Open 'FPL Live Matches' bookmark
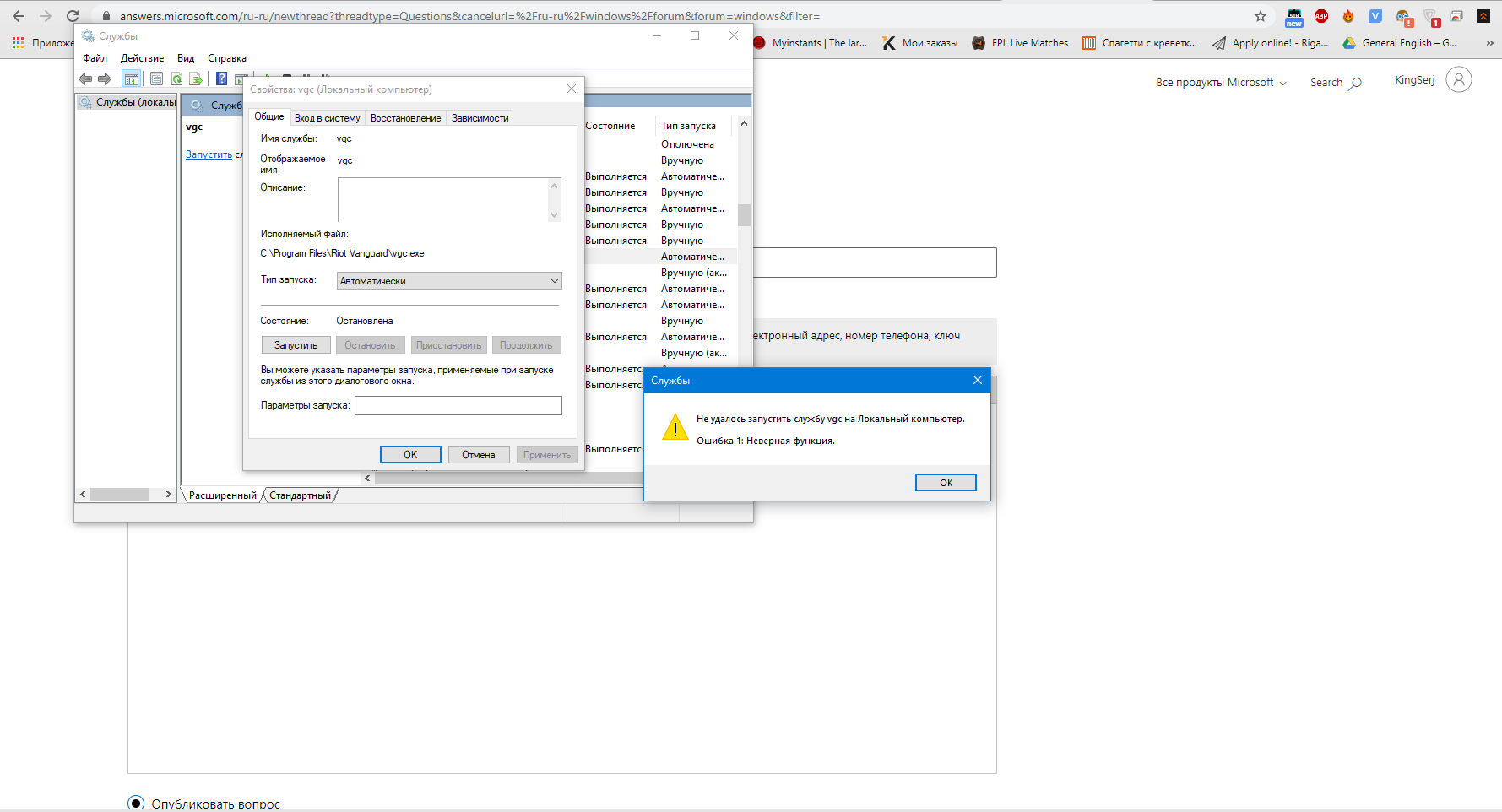This screenshot has height=812, width=1502. tap(1020, 43)
